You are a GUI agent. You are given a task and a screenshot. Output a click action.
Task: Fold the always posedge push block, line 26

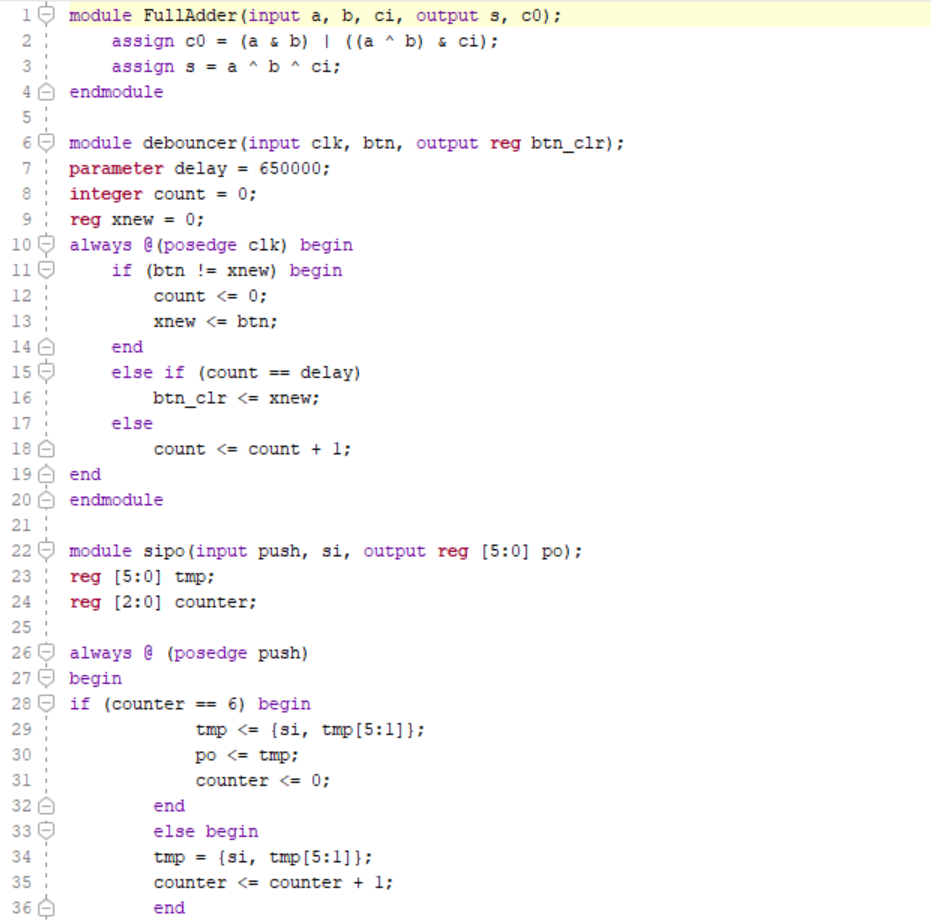coord(46,653)
